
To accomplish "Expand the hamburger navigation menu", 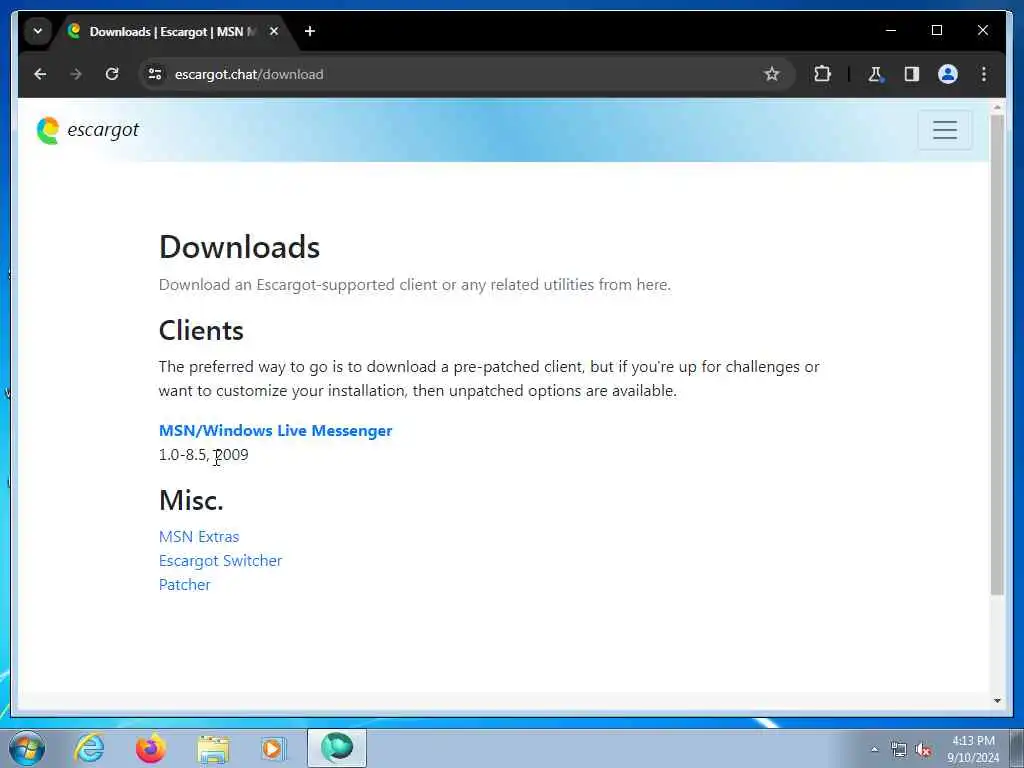I will tap(944, 130).
